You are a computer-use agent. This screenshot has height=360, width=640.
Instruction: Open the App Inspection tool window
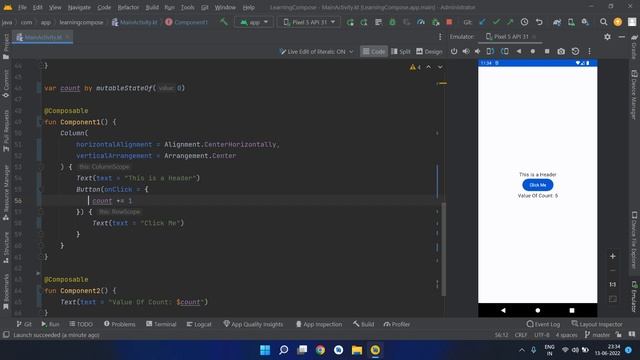(318, 324)
